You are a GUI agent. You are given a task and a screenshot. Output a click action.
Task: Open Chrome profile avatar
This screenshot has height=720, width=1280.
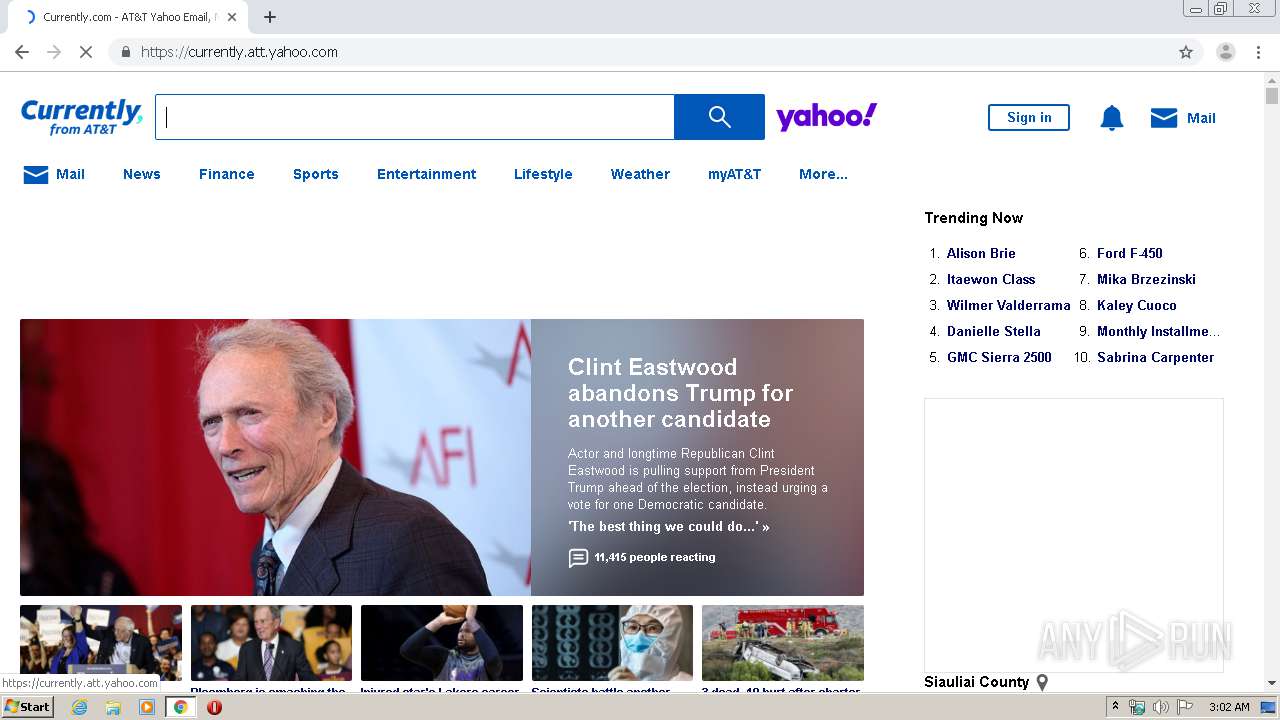point(1225,52)
